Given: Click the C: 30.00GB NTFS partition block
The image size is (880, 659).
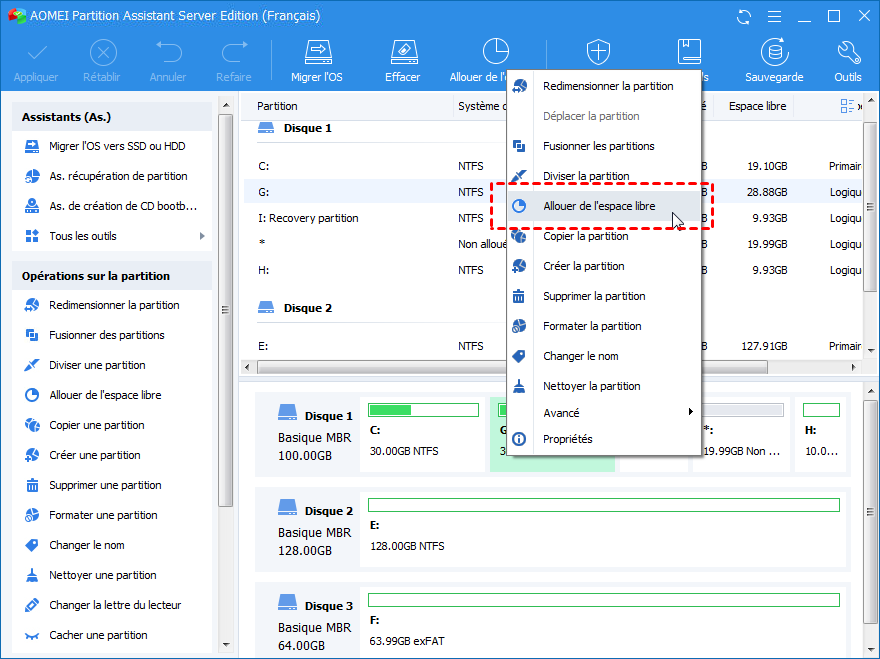Looking at the screenshot, I should coord(423,434).
